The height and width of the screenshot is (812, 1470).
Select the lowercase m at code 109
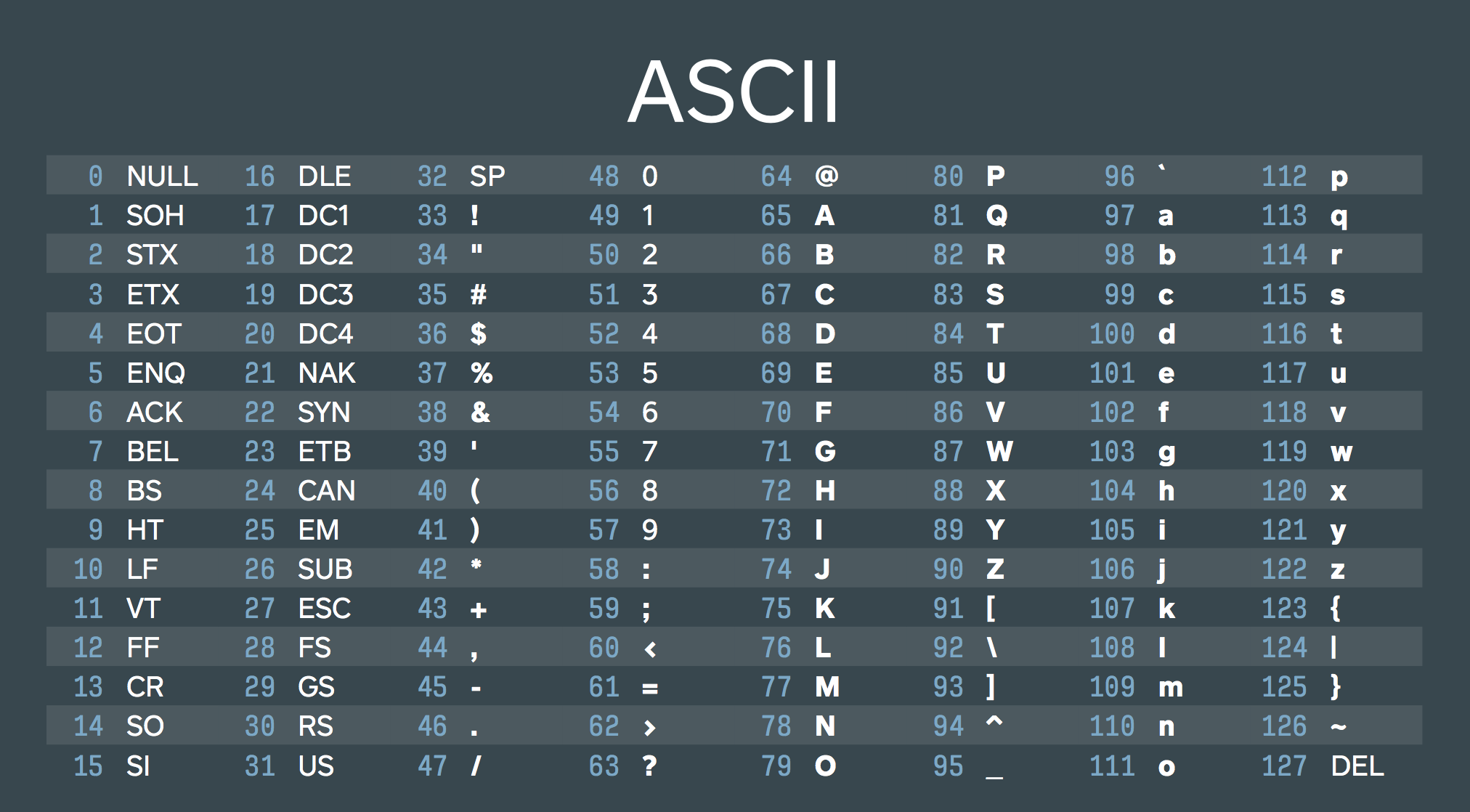click(1171, 688)
